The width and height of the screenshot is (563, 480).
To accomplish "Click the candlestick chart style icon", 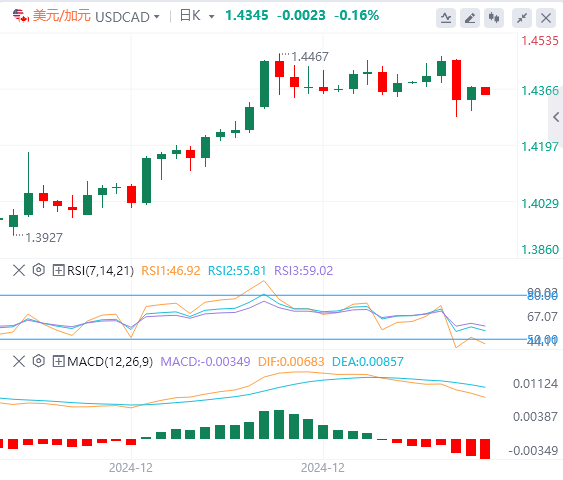I will click(494, 18).
